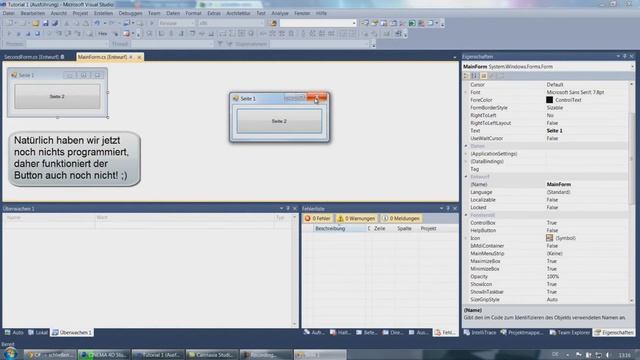This screenshot has height=360, width=640.
Task: Pin the Überwachen 1 panel with pushpin icon
Action: pos(288,209)
